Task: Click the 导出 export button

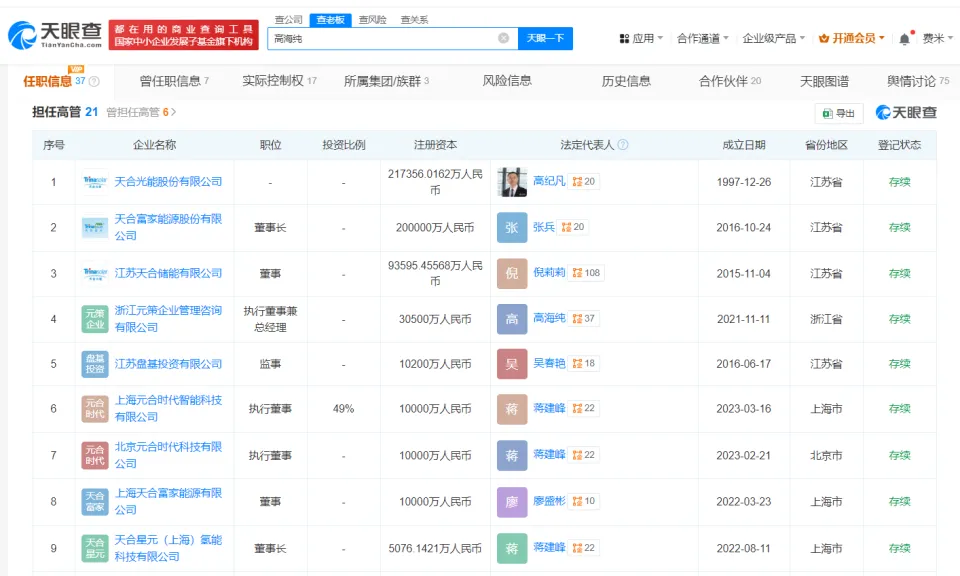Action: pyautogui.click(x=839, y=113)
